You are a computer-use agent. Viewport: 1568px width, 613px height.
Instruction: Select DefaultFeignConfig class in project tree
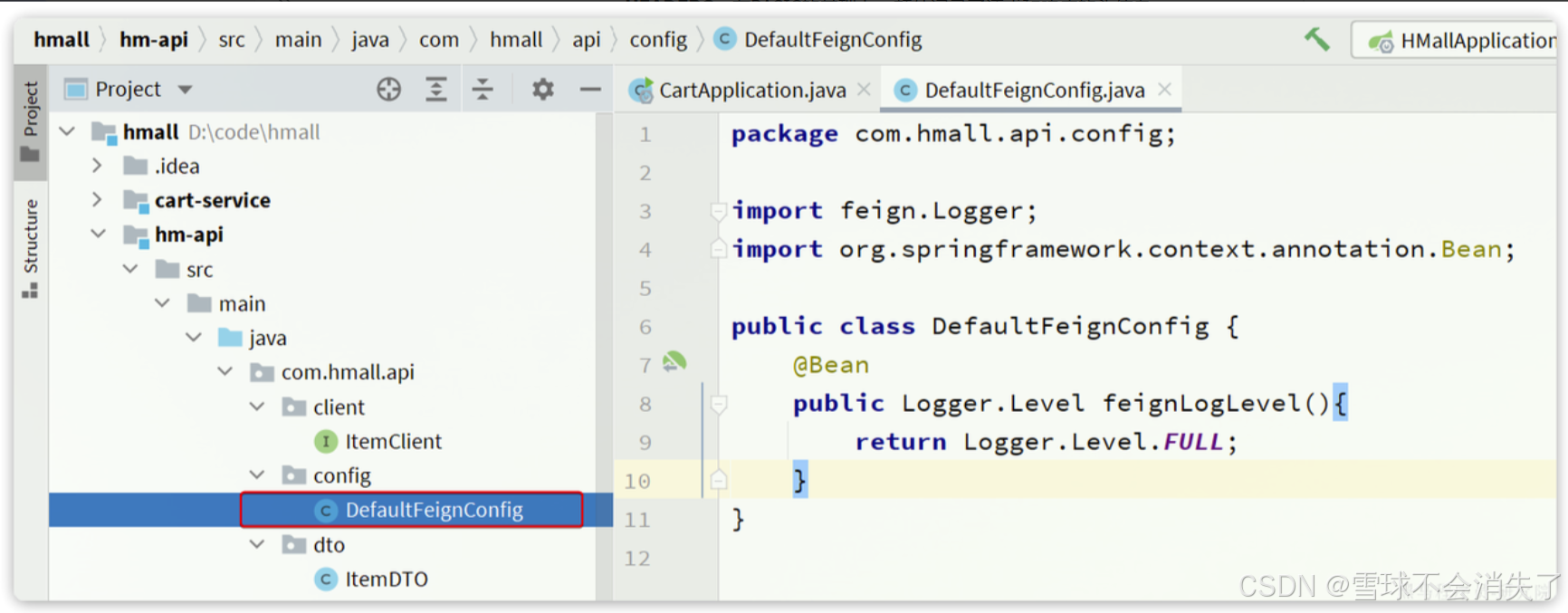click(x=434, y=510)
